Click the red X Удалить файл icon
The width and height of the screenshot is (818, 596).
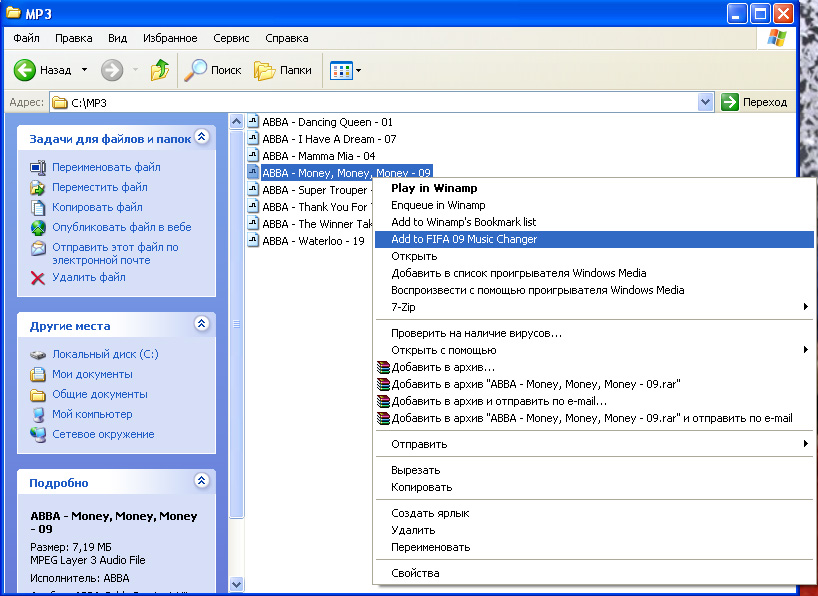pos(38,278)
